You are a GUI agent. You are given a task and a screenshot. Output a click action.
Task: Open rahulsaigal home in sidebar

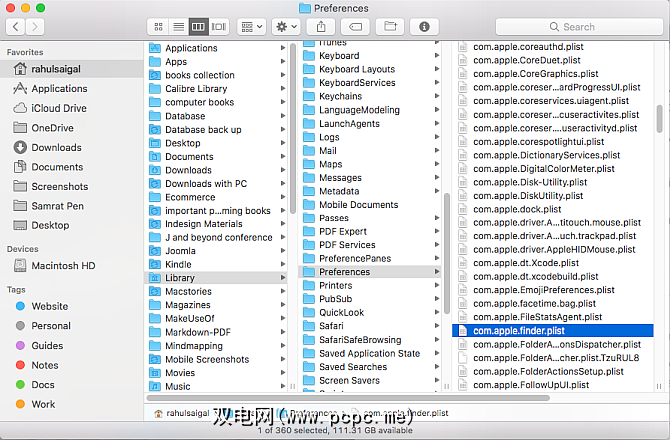click(72, 69)
